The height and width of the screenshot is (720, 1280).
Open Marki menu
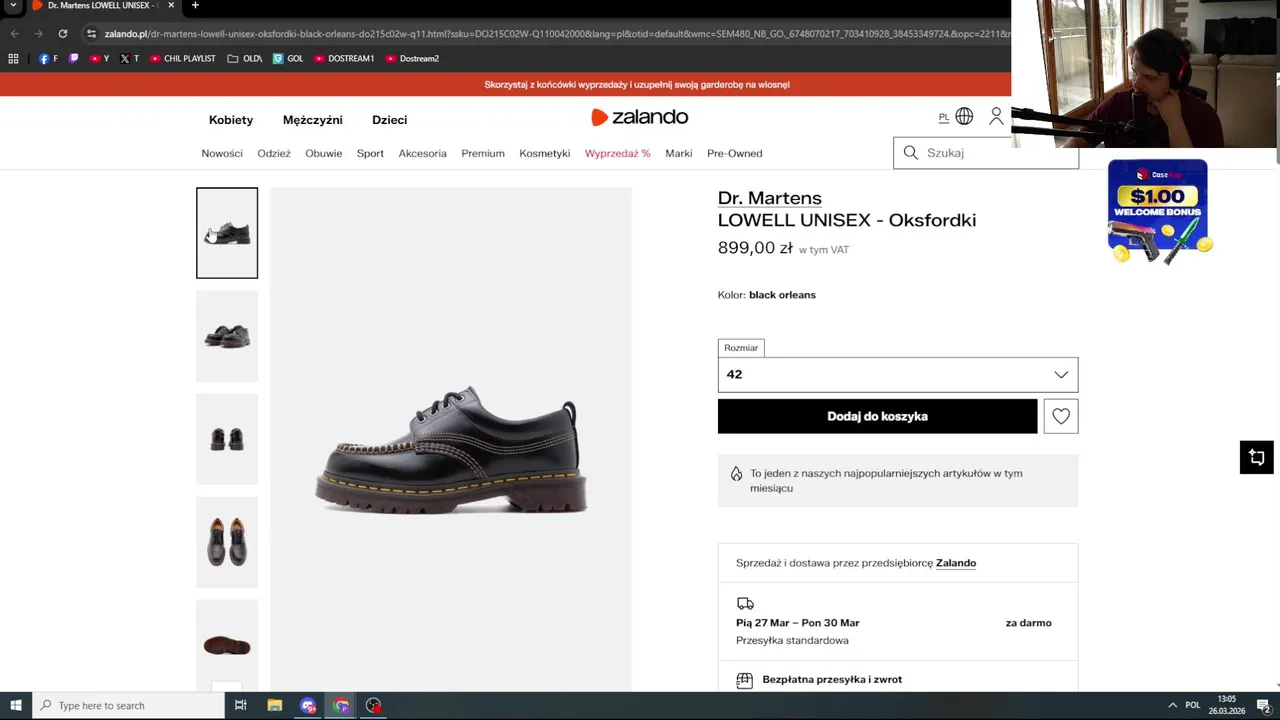(679, 153)
